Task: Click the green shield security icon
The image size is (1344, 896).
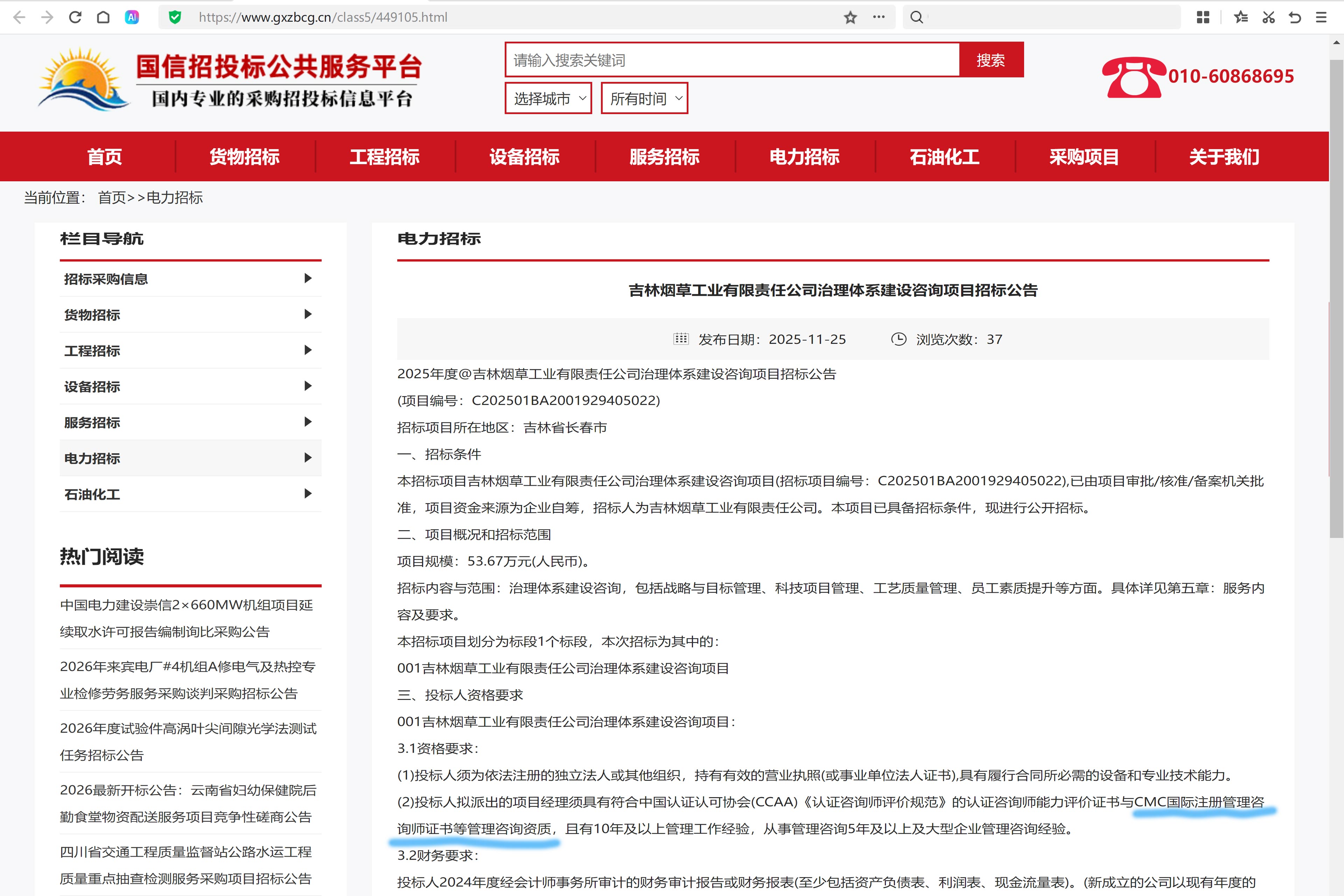Action: pos(175,17)
